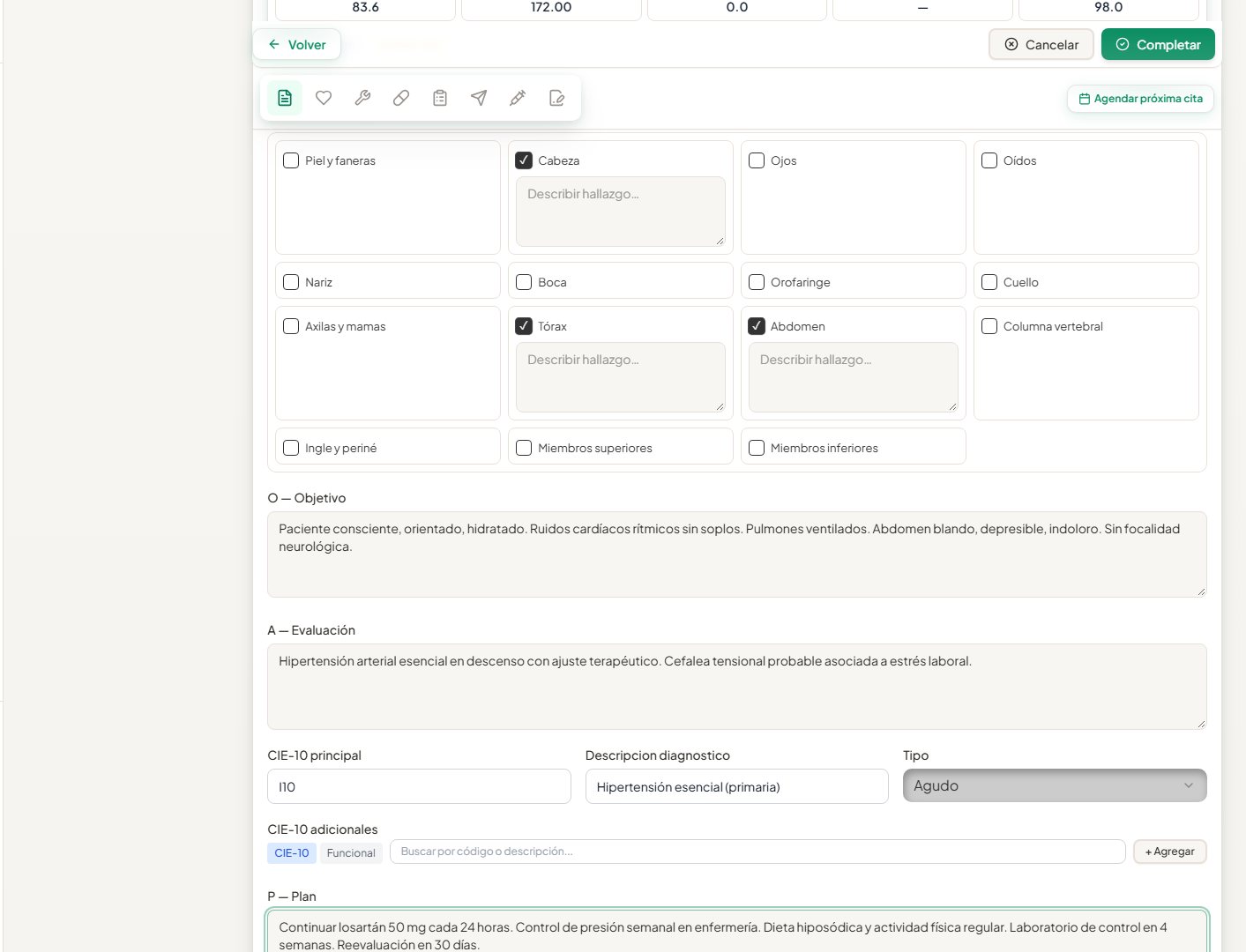Focus the CIE-10 adicionales search field

(757, 852)
